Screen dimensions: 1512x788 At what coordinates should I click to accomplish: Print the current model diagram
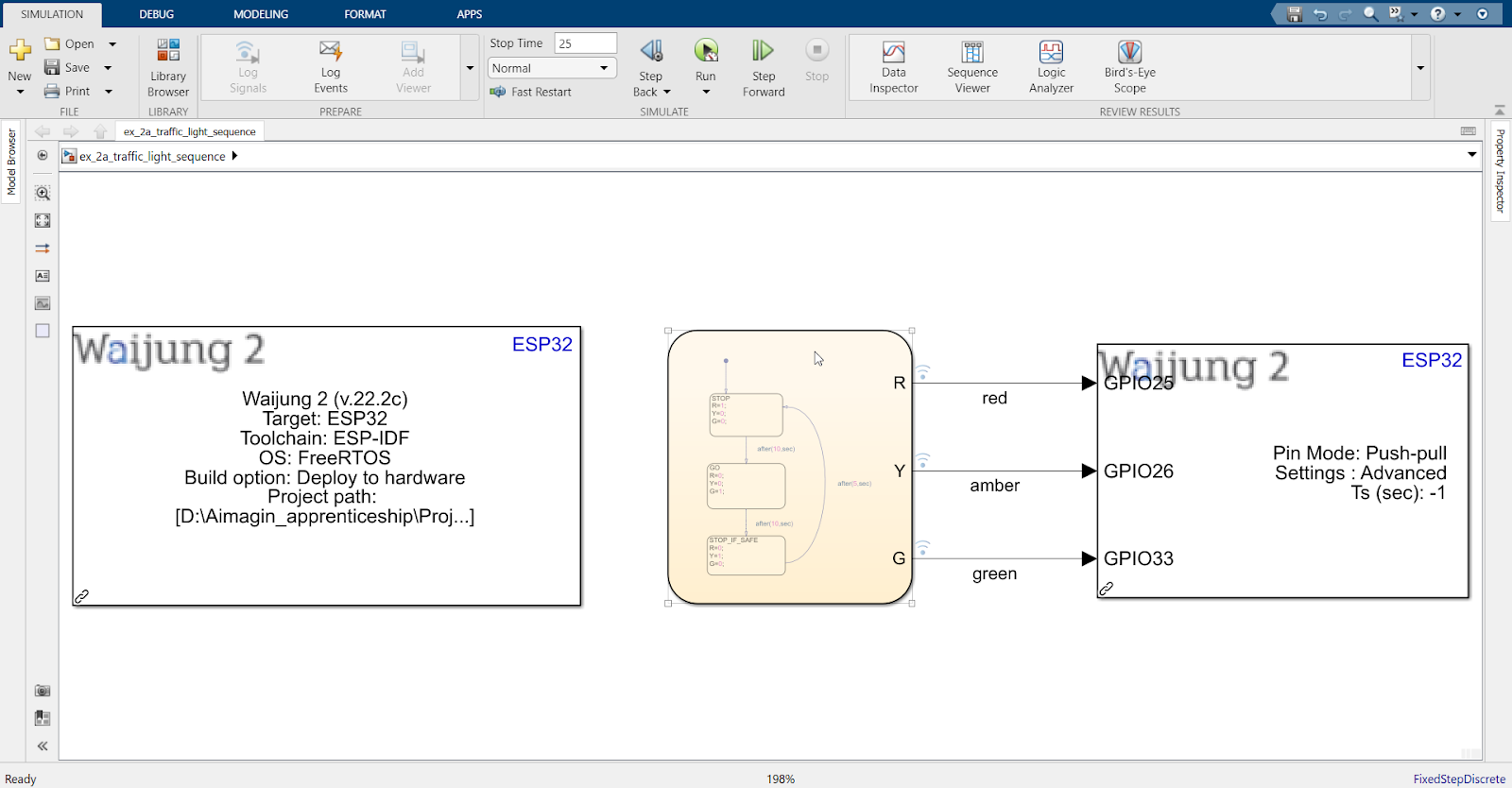[x=67, y=91]
